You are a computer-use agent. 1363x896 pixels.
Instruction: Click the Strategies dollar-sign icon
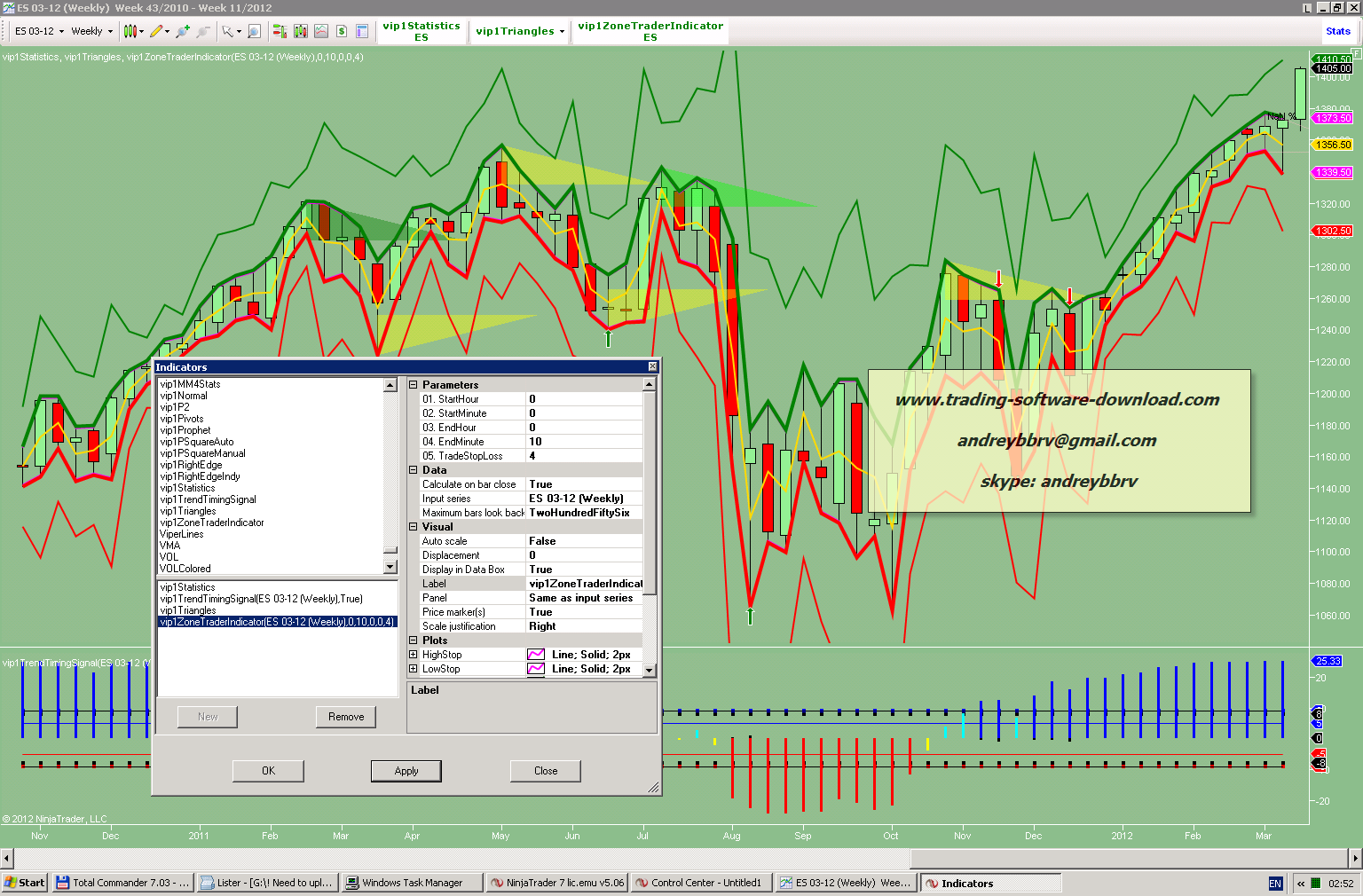[x=342, y=31]
